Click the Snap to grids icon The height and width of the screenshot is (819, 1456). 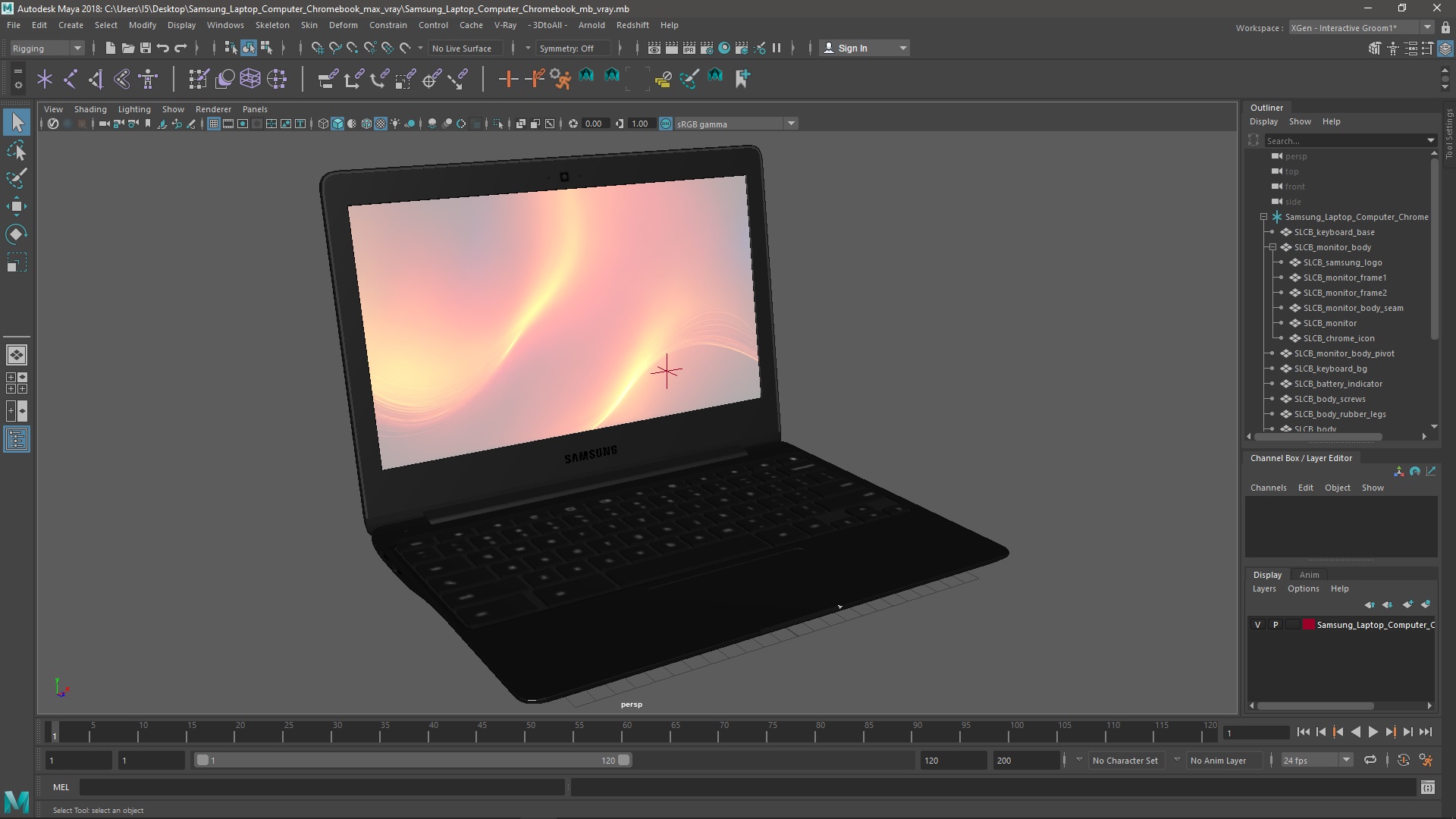tap(317, 48)
